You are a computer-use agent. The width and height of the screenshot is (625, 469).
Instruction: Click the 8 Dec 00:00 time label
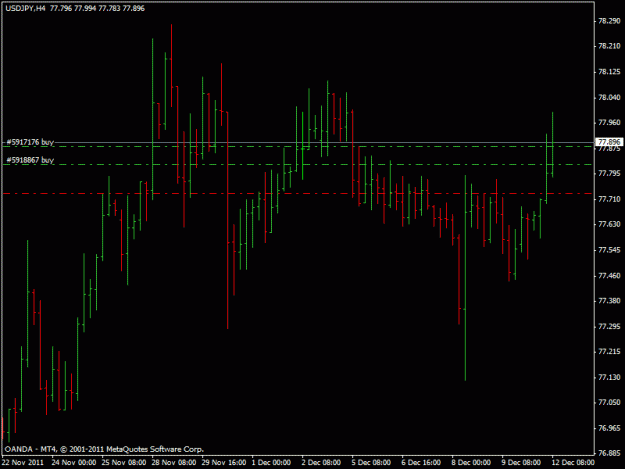pyautogui.click(x=471, y=462)
